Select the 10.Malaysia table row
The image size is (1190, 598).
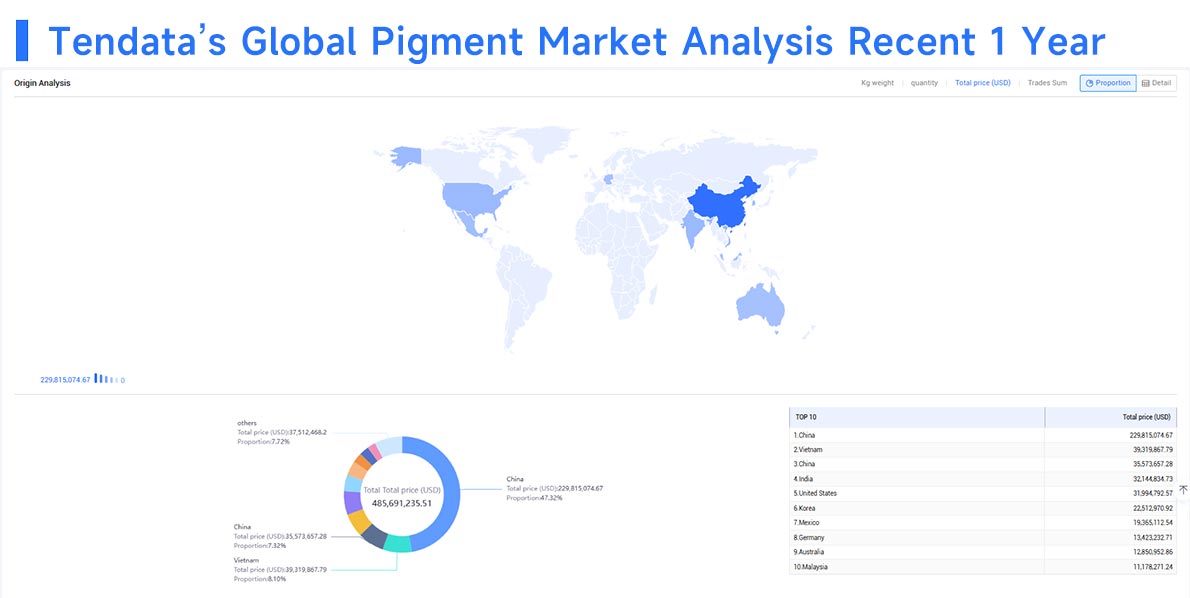point(983,567)
